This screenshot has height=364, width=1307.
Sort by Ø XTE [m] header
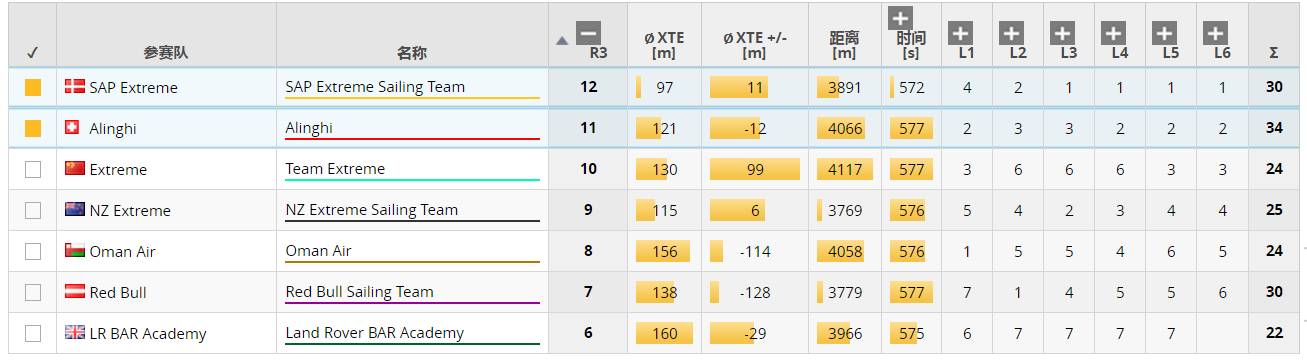664,45
